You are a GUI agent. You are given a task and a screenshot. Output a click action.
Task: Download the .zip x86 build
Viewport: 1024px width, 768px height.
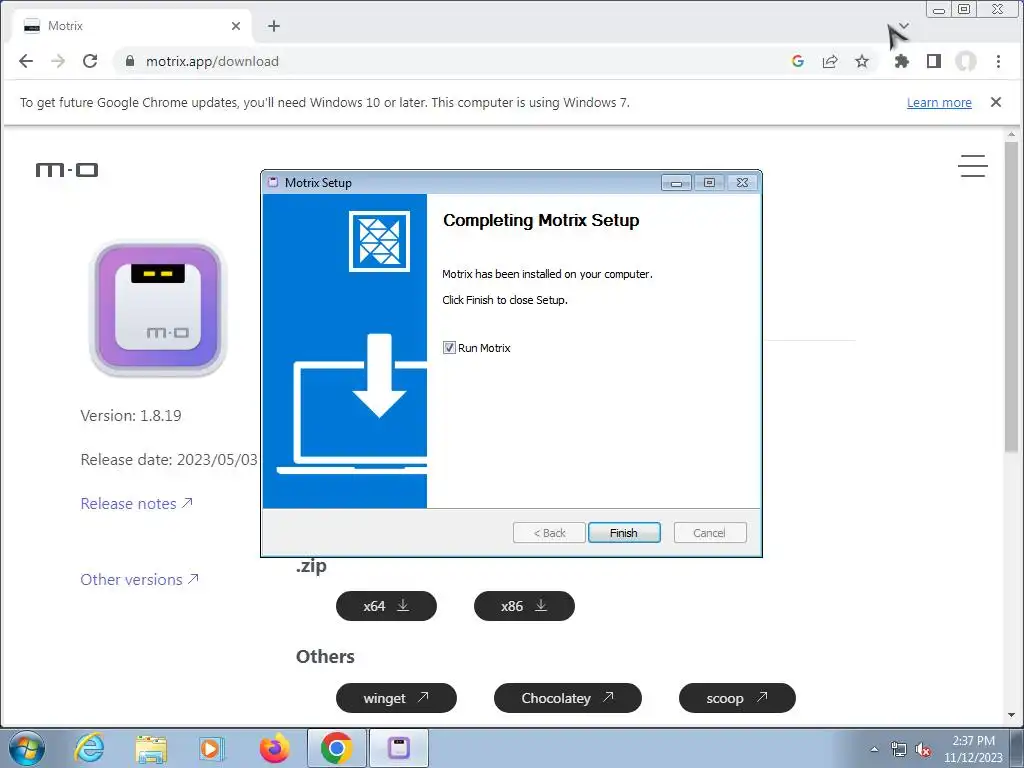tap(524, 606)
